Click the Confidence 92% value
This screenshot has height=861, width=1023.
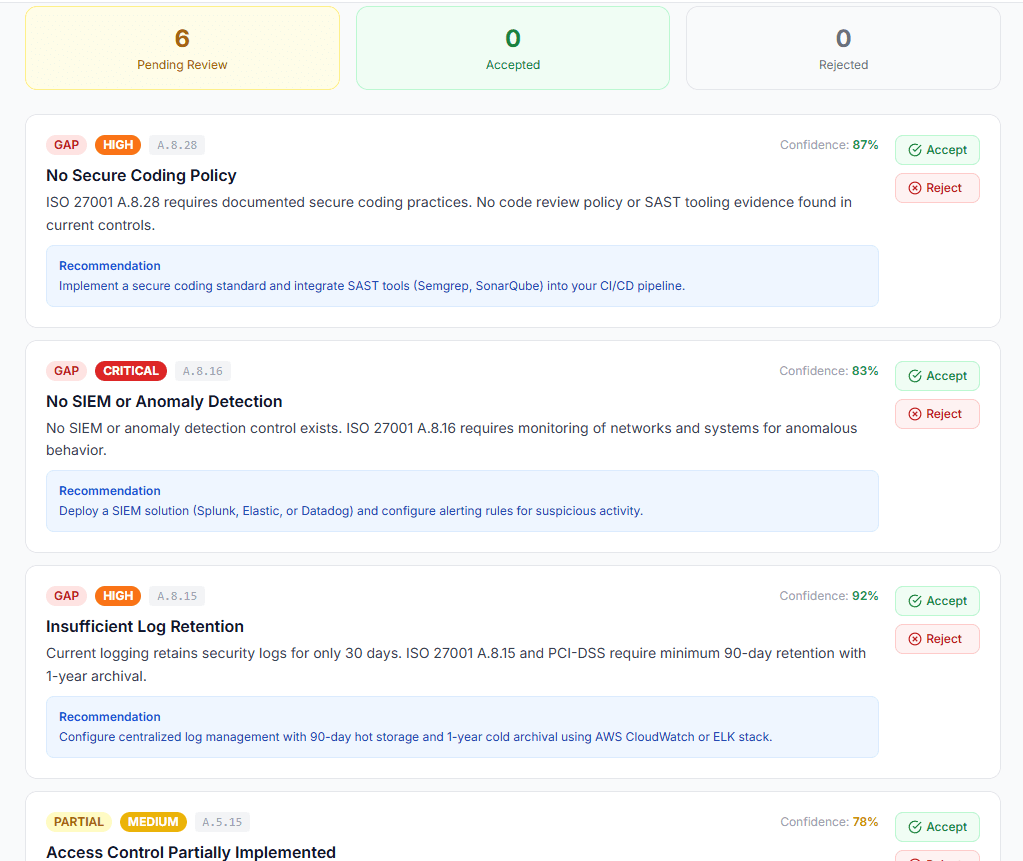click(x=865, y=596)
